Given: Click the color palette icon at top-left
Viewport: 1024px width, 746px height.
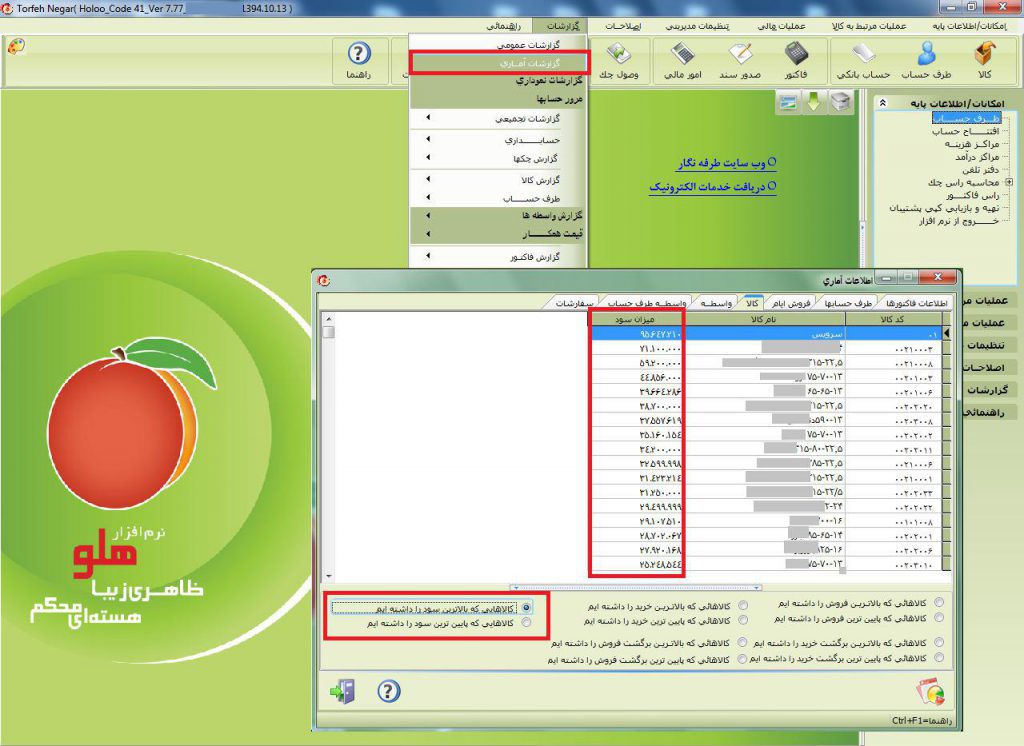Looking at the screenshot, I should click(16, 46).
